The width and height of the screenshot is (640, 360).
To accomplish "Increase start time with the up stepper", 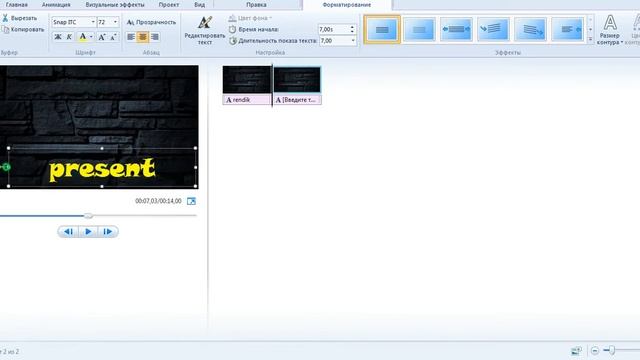I will (x=352, y=27).
